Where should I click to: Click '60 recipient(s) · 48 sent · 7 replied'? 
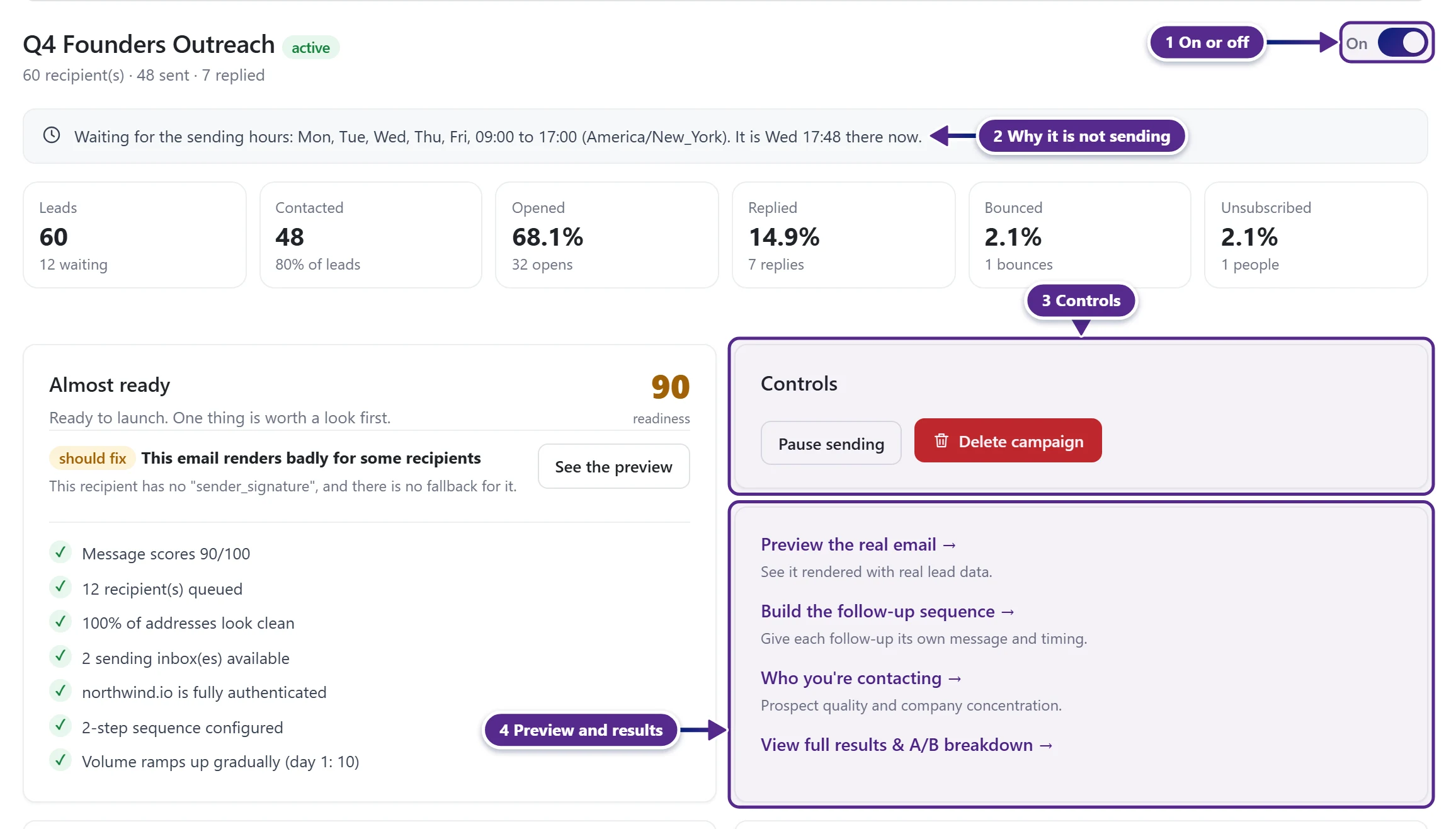tap(144, 75)
